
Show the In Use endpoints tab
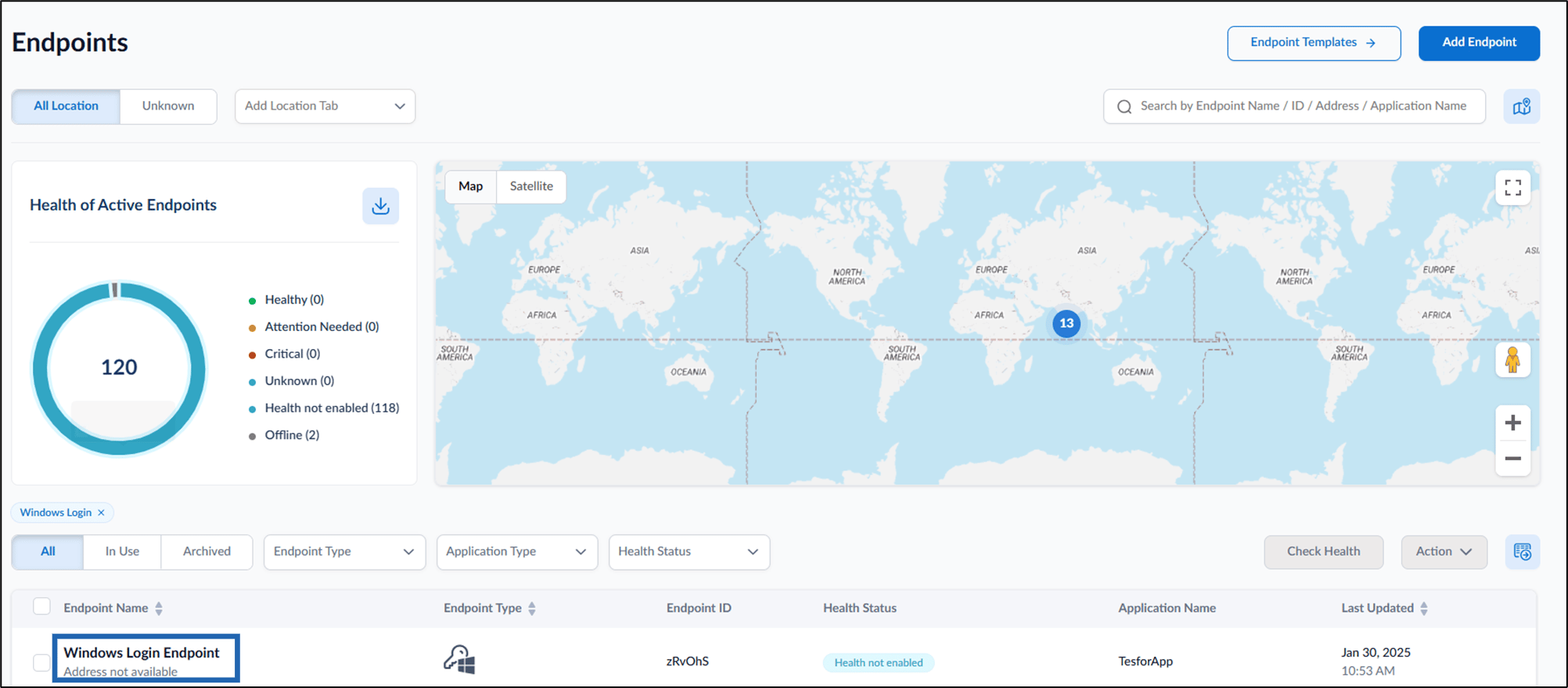coord(122,552)
